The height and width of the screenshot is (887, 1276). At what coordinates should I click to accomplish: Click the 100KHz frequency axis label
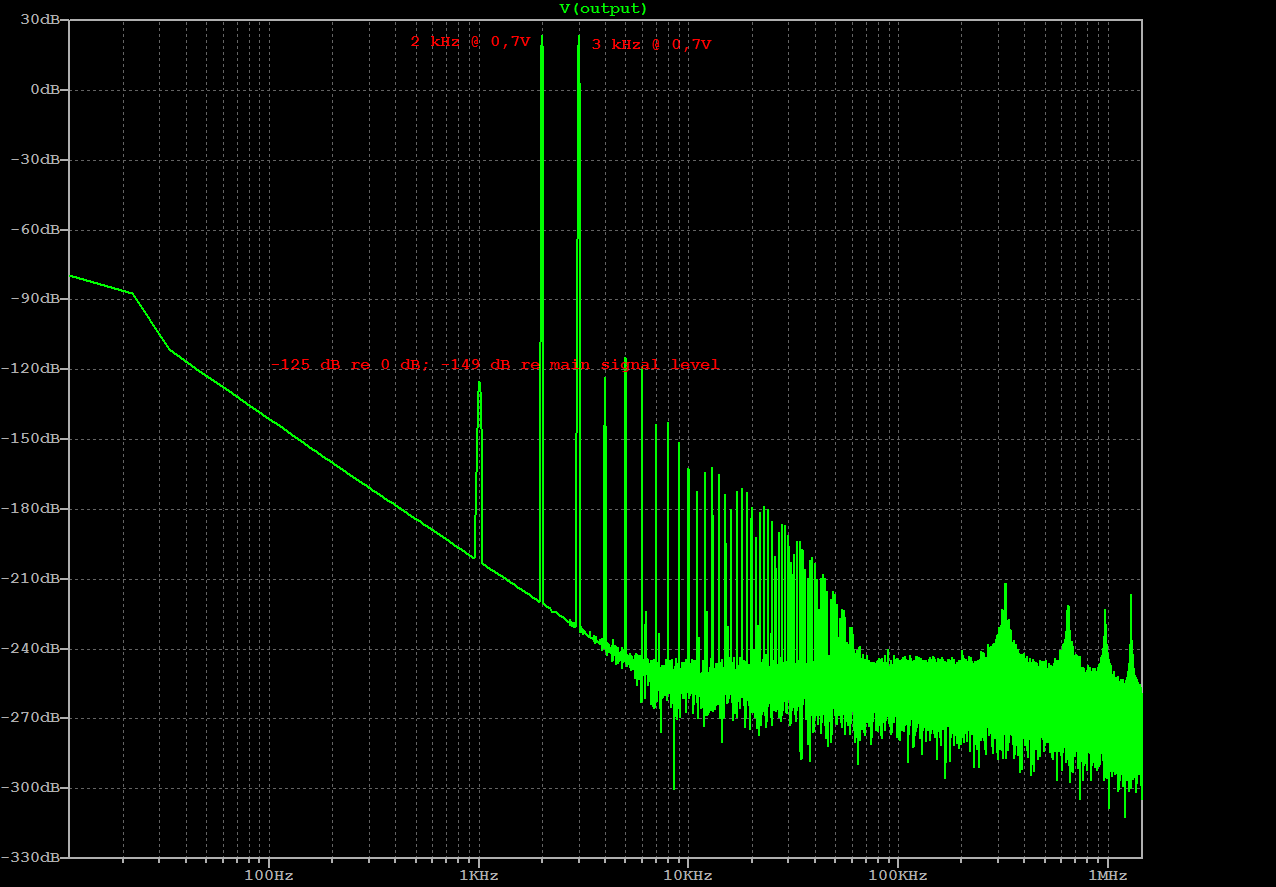pyautogui.click(x=897, y=875)
